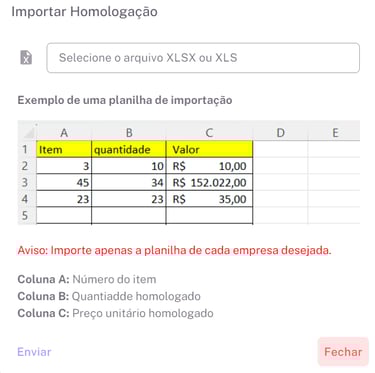
Task: Select column A header in example sheet
Action: coord(64,133)
